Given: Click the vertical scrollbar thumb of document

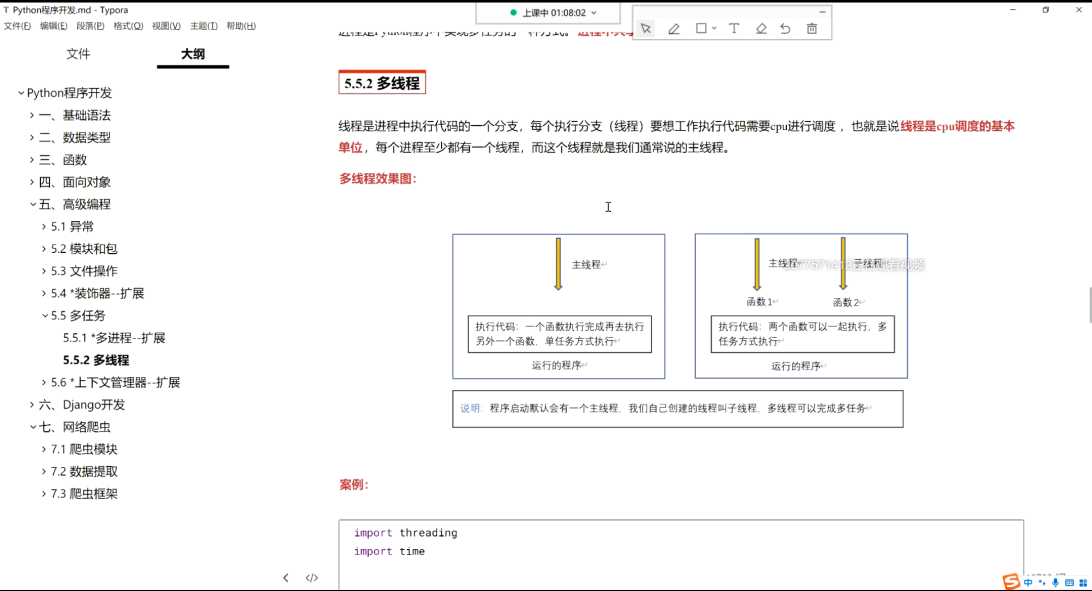Looking at the screenshot, I should 1088,304.
